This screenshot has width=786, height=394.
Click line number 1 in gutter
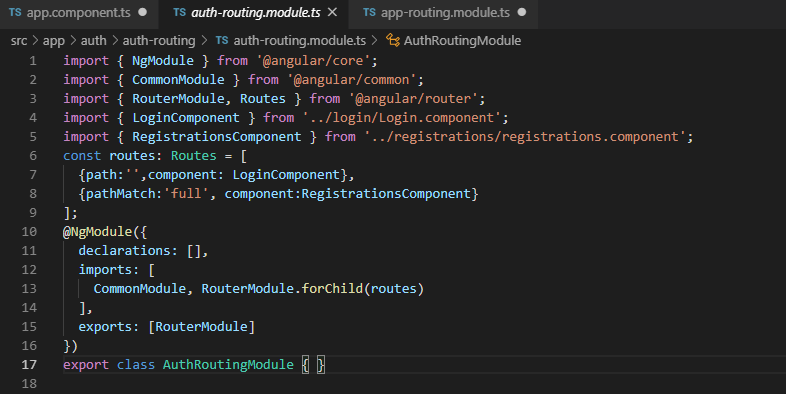pos(33,61)
